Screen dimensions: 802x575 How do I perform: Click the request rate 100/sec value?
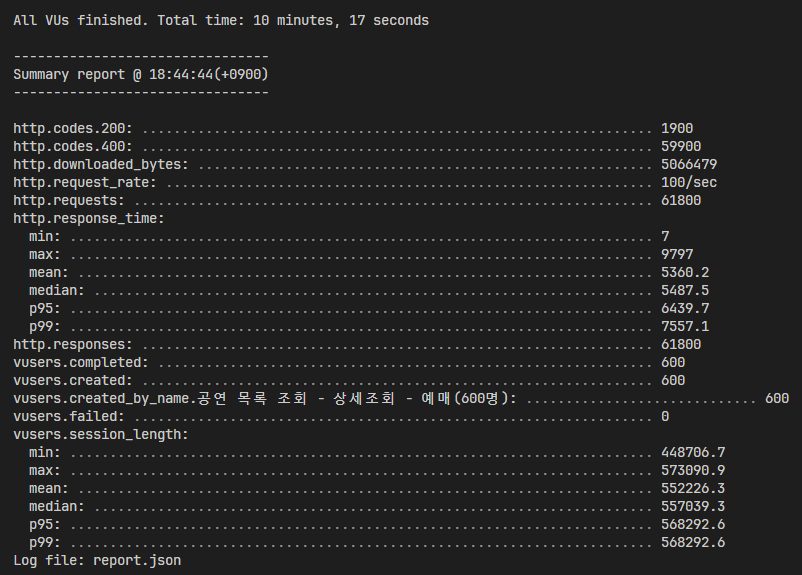(689, 182)
